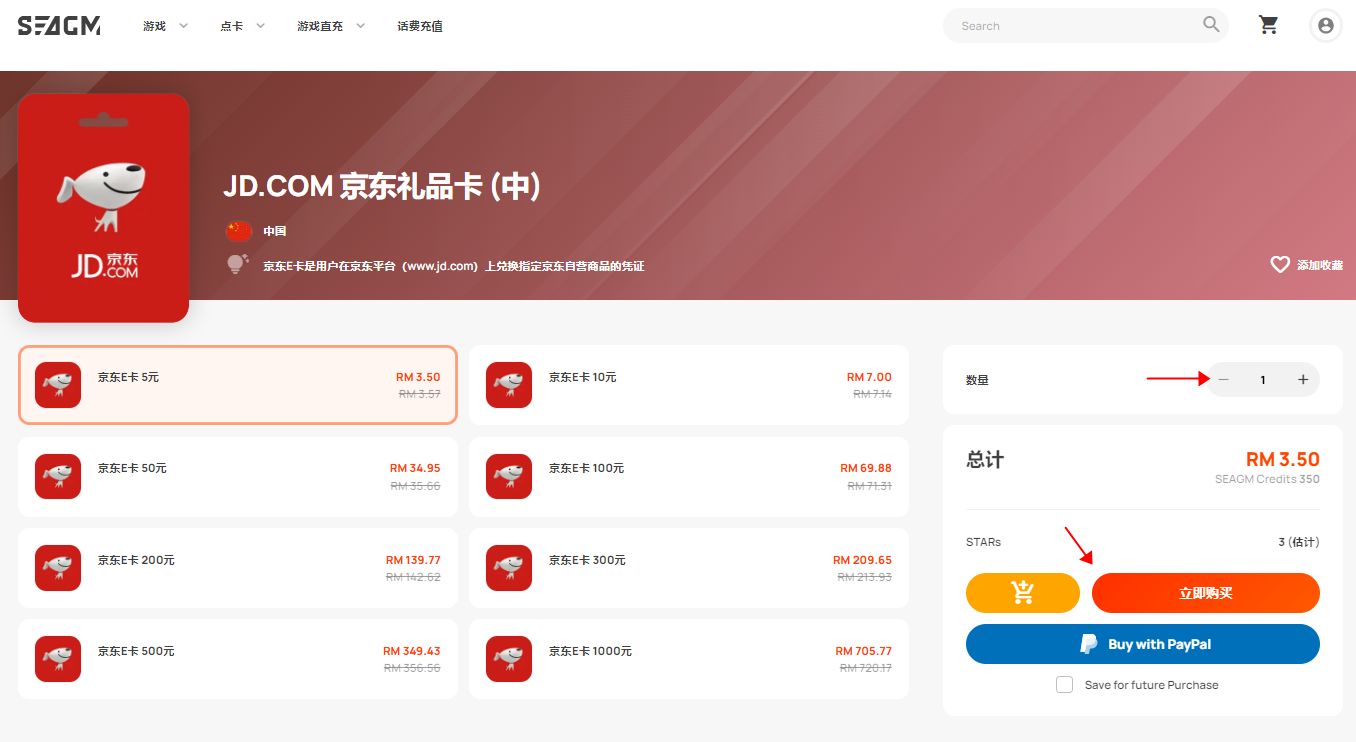Viewport: 1356px width, 742px height.
Task: Click the PayPal logo icon
Action: coord(1089,644)
